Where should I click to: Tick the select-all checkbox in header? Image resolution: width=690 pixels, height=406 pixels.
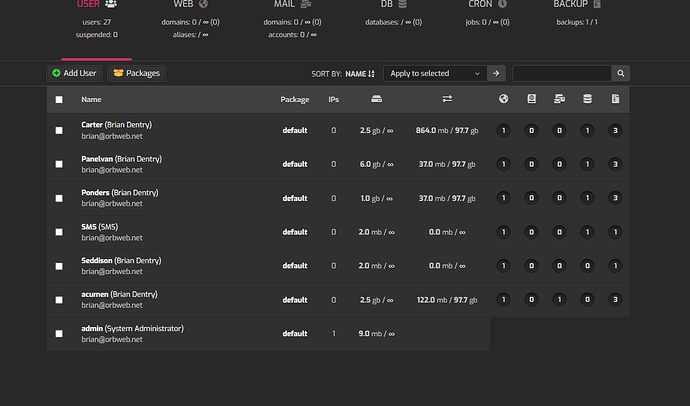click(x=59, y=99)
